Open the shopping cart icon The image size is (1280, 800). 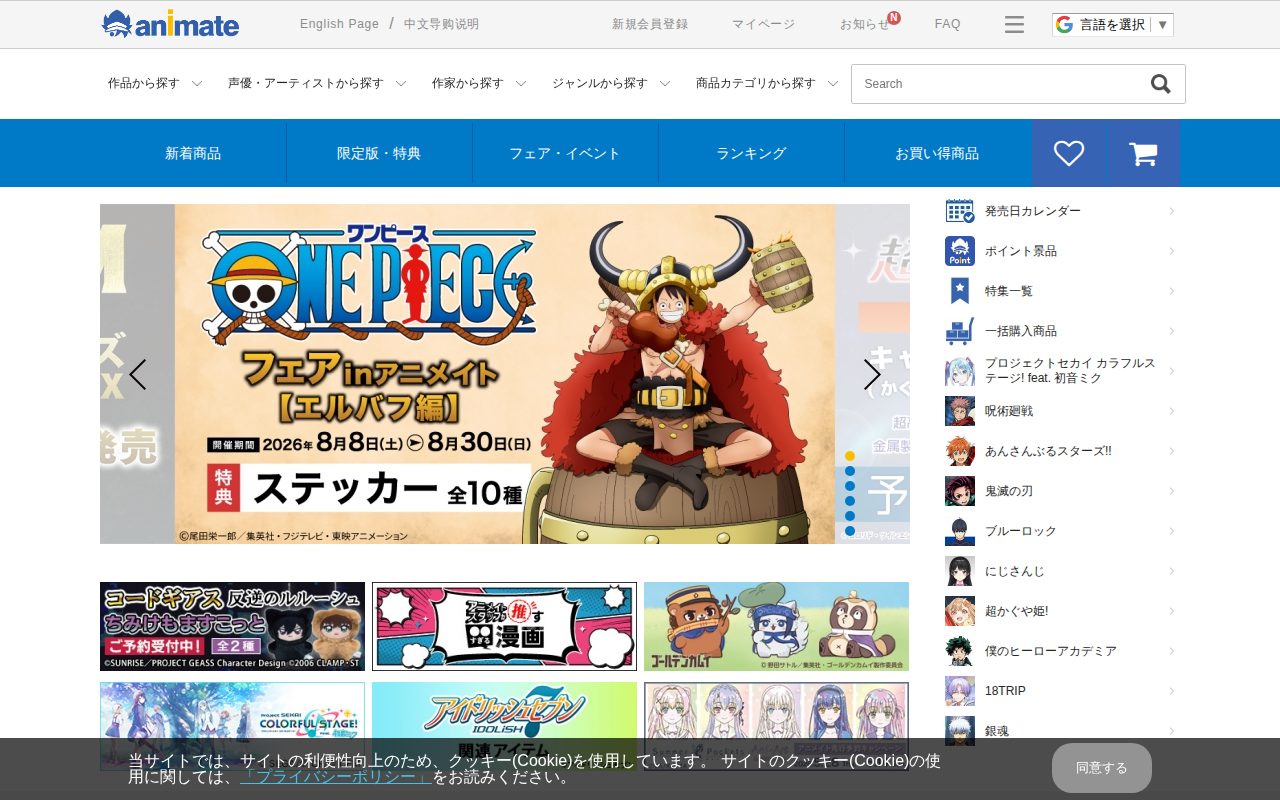1143,153
